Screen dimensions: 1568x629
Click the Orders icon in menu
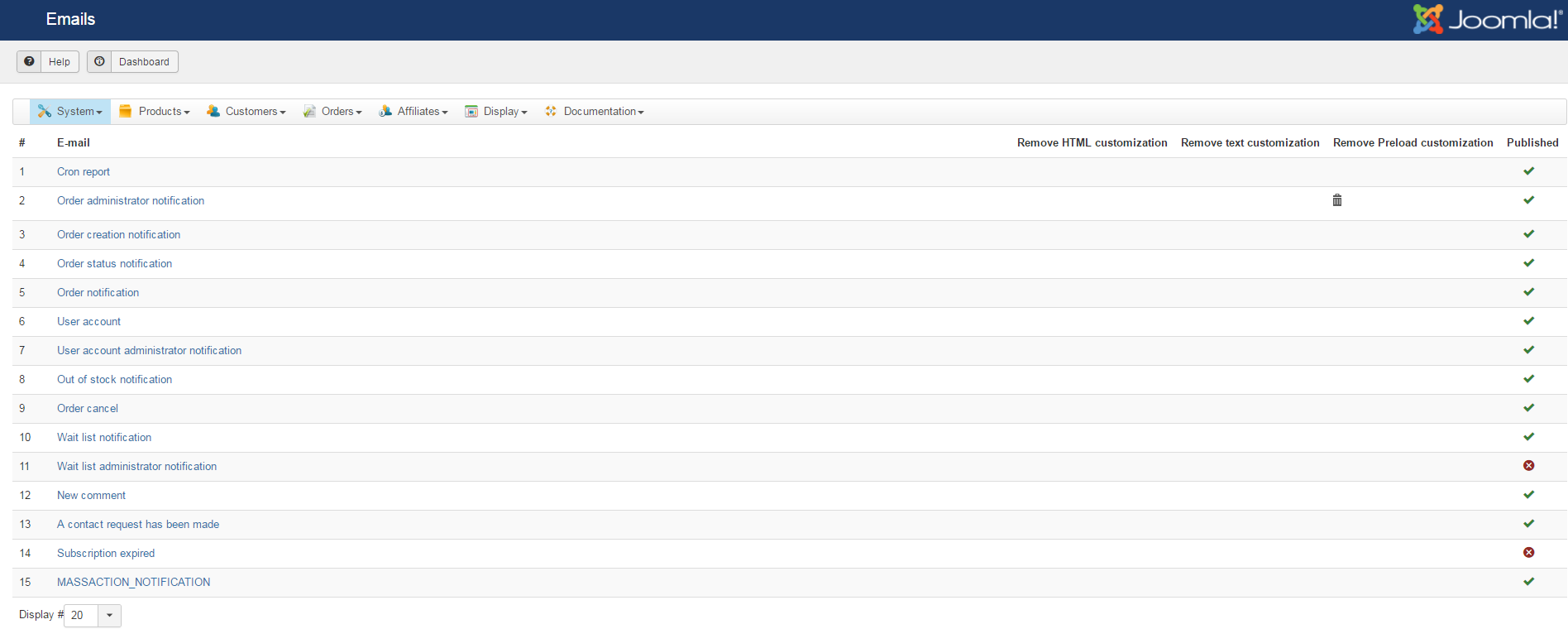[x=309, y=111]
